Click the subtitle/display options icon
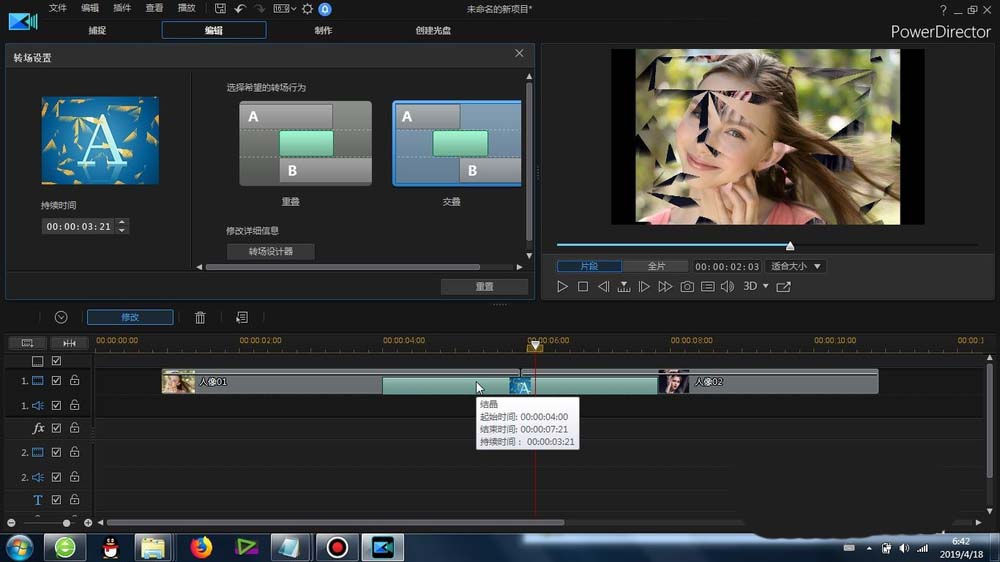Screen dimensions: 1000x562 pyautogui.click(x=707, y=286)
